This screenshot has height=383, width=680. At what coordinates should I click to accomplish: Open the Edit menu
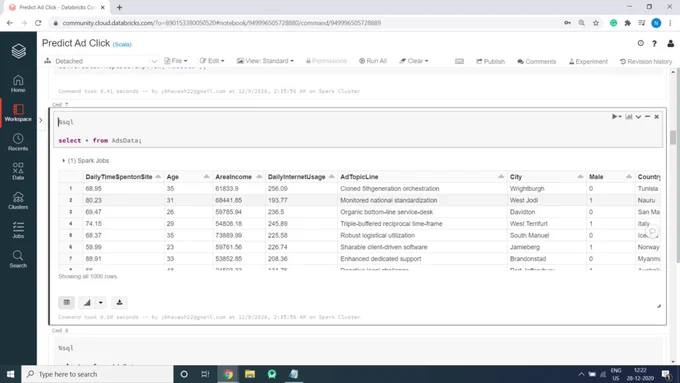coord(212,61)
